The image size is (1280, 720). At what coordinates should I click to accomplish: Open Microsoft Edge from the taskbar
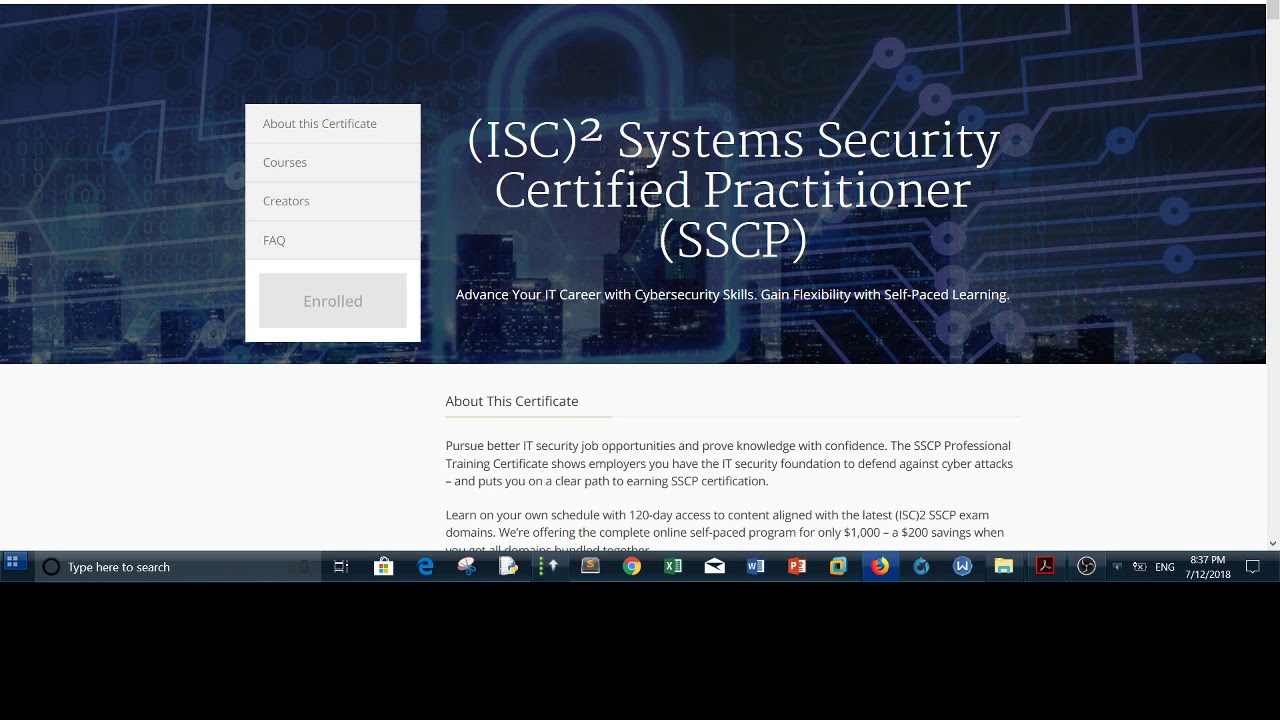click(426, 567)
